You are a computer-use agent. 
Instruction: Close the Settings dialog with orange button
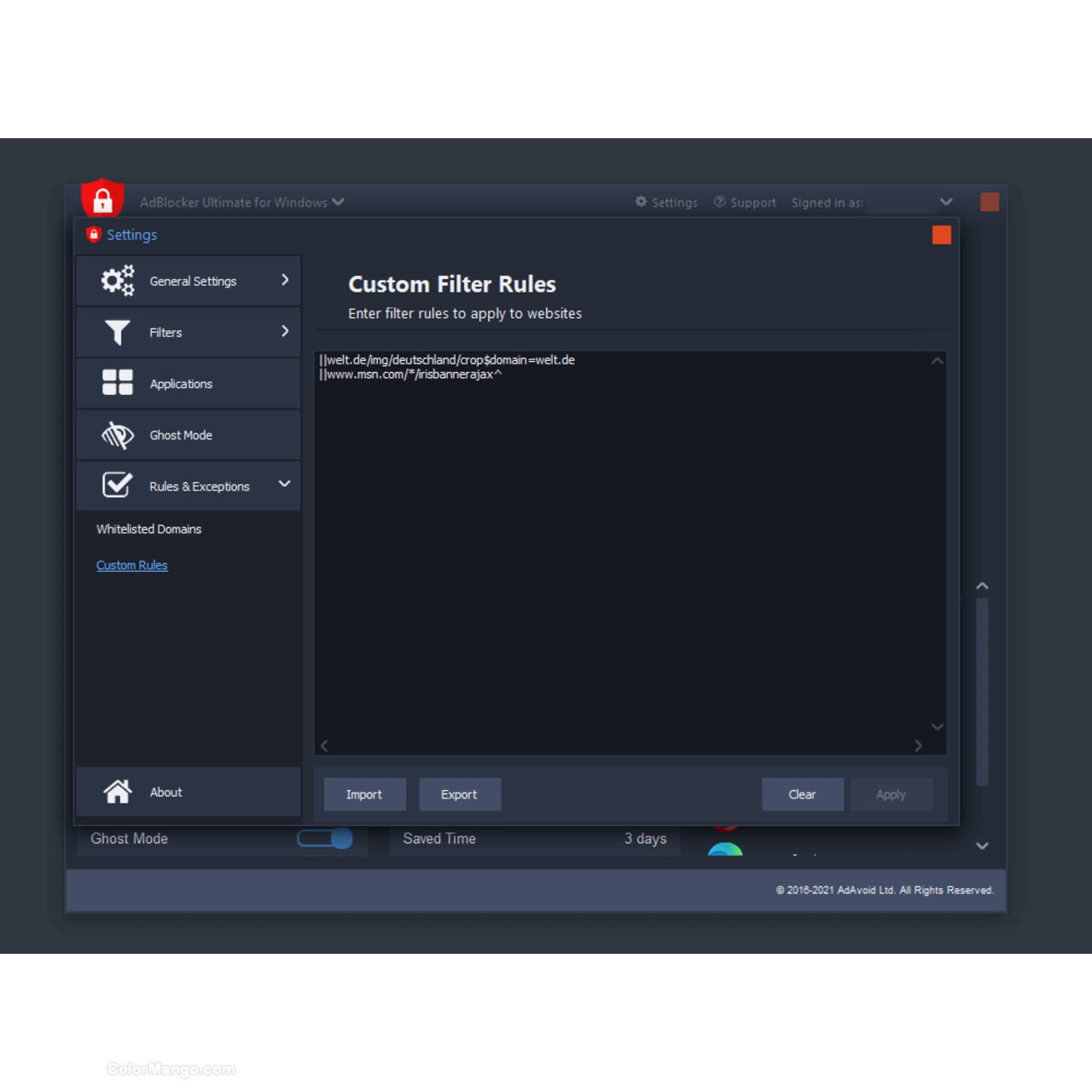coord(942,235)
